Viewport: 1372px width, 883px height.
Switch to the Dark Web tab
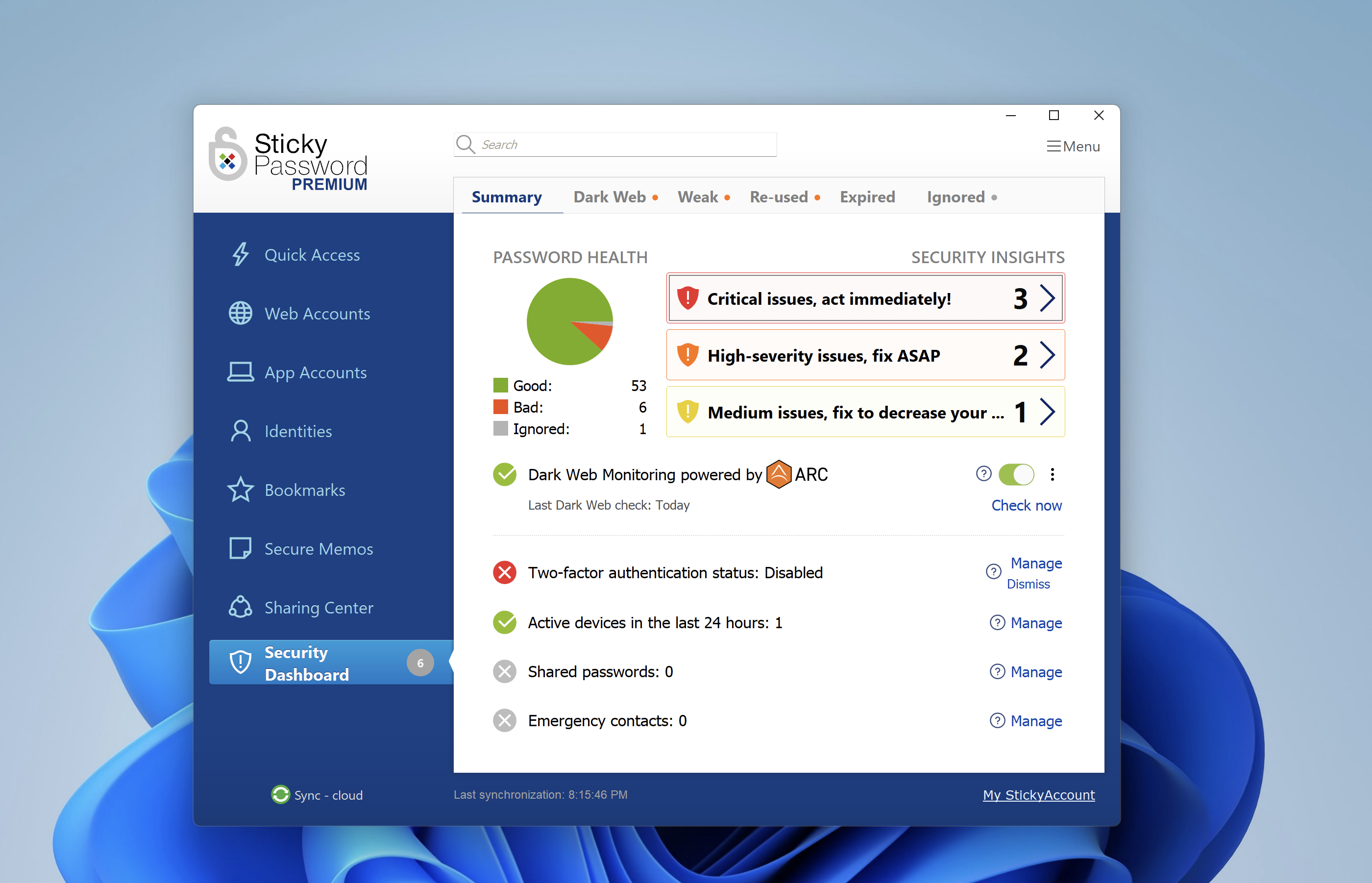click(610, 196)
